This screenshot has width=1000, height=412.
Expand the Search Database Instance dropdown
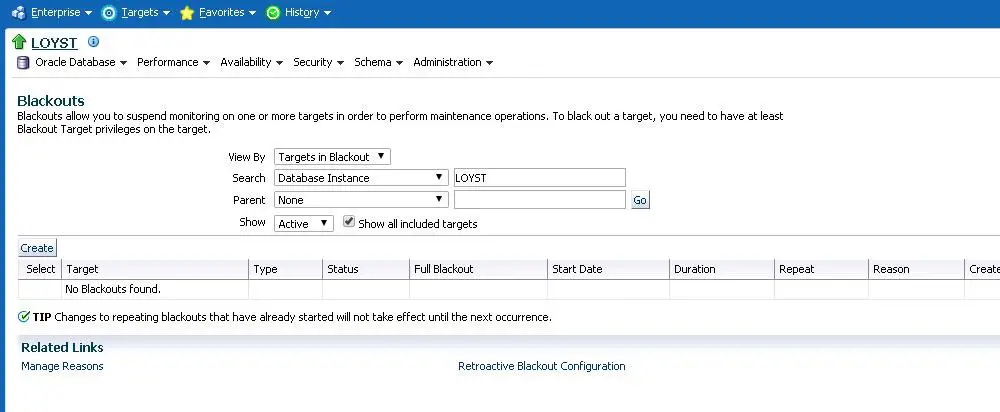point(361,178)
